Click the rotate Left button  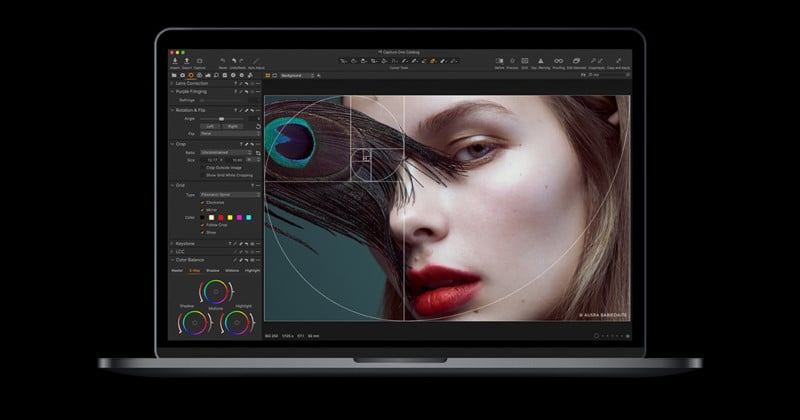[x=210, y=126]
